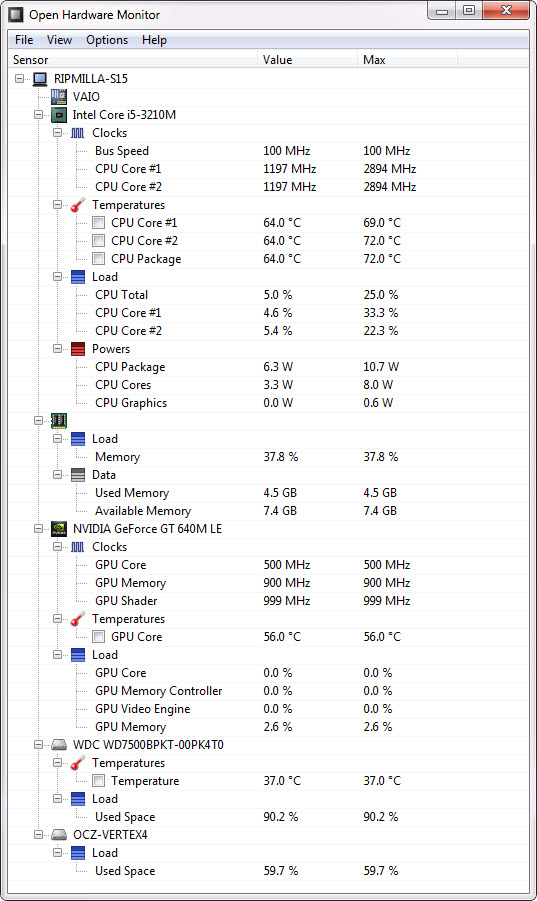
Task: Click the Max column header
Action: 407,60
